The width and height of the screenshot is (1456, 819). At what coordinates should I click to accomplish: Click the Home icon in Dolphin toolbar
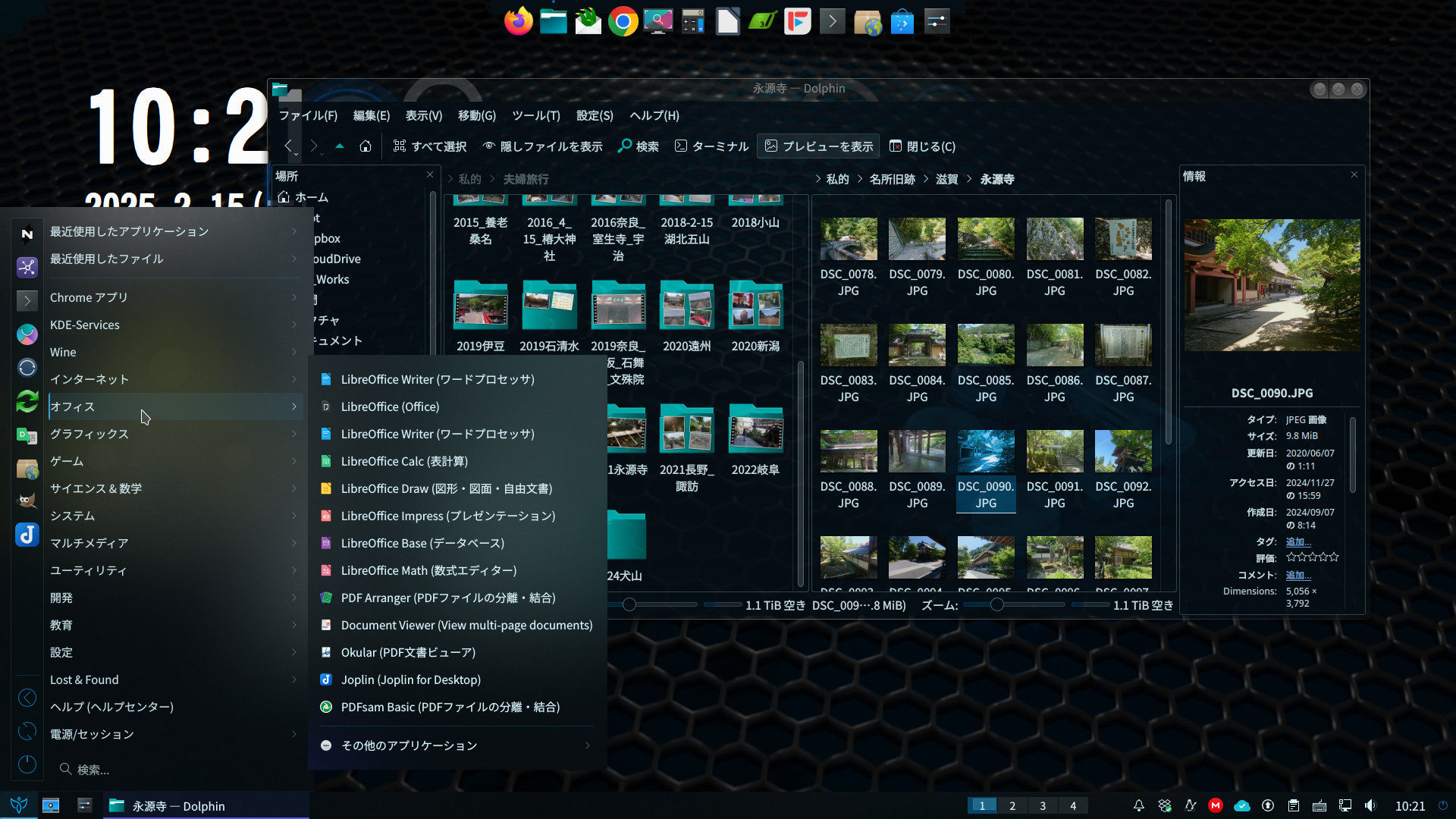(x=366, y=146)
